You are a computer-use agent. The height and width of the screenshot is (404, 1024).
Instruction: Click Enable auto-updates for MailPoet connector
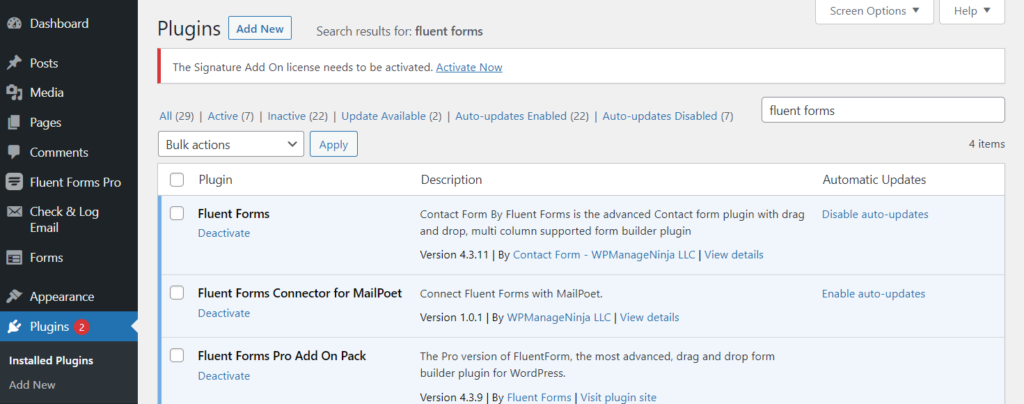point(873,294)
